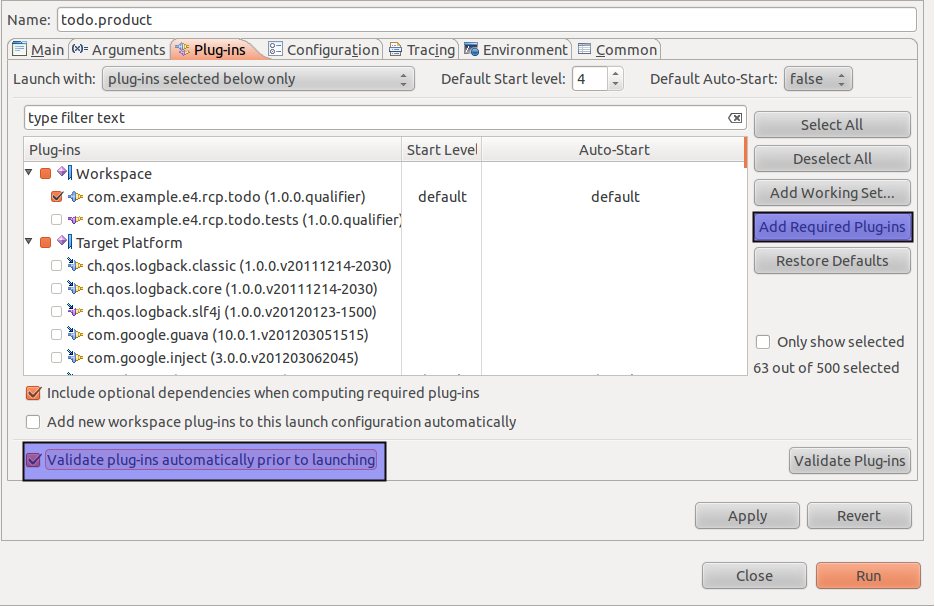
Task: Open the Default Auto-Start dropdown
Action: pos(818,79)
